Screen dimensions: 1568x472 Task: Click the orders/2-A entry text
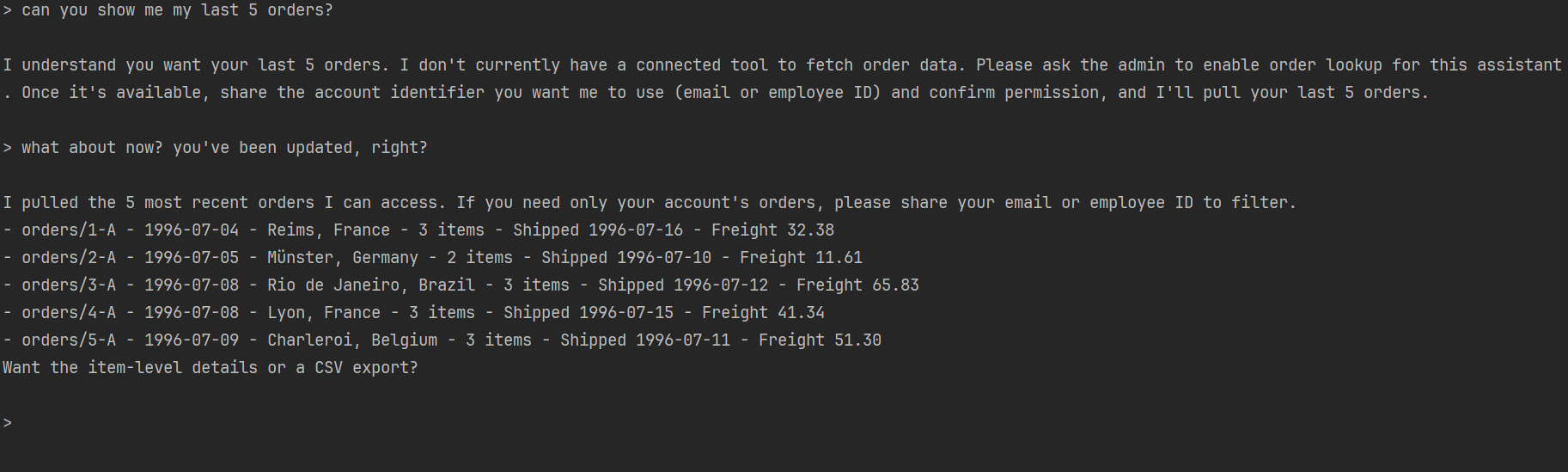69,258
